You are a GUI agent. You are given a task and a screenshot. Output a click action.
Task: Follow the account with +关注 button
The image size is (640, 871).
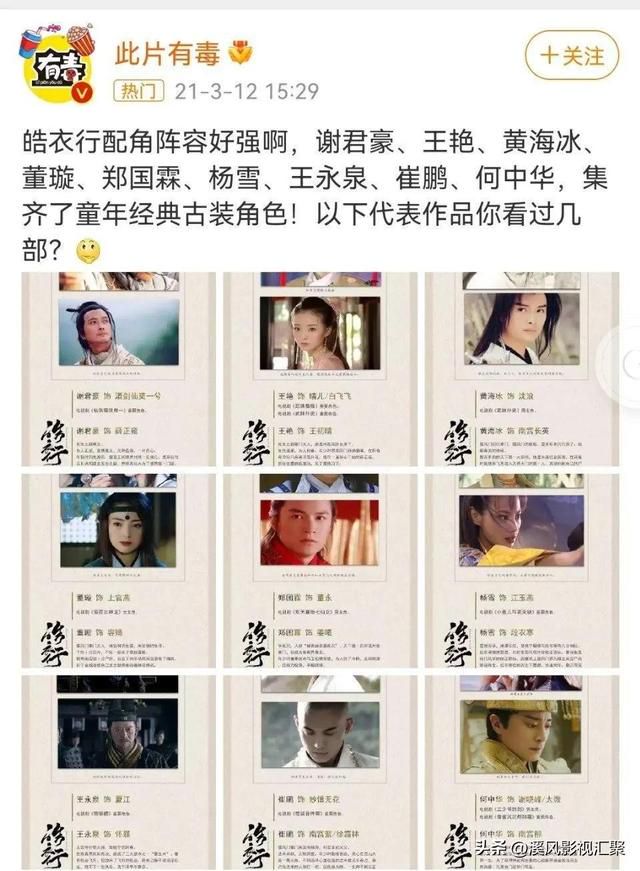(572, 55)
